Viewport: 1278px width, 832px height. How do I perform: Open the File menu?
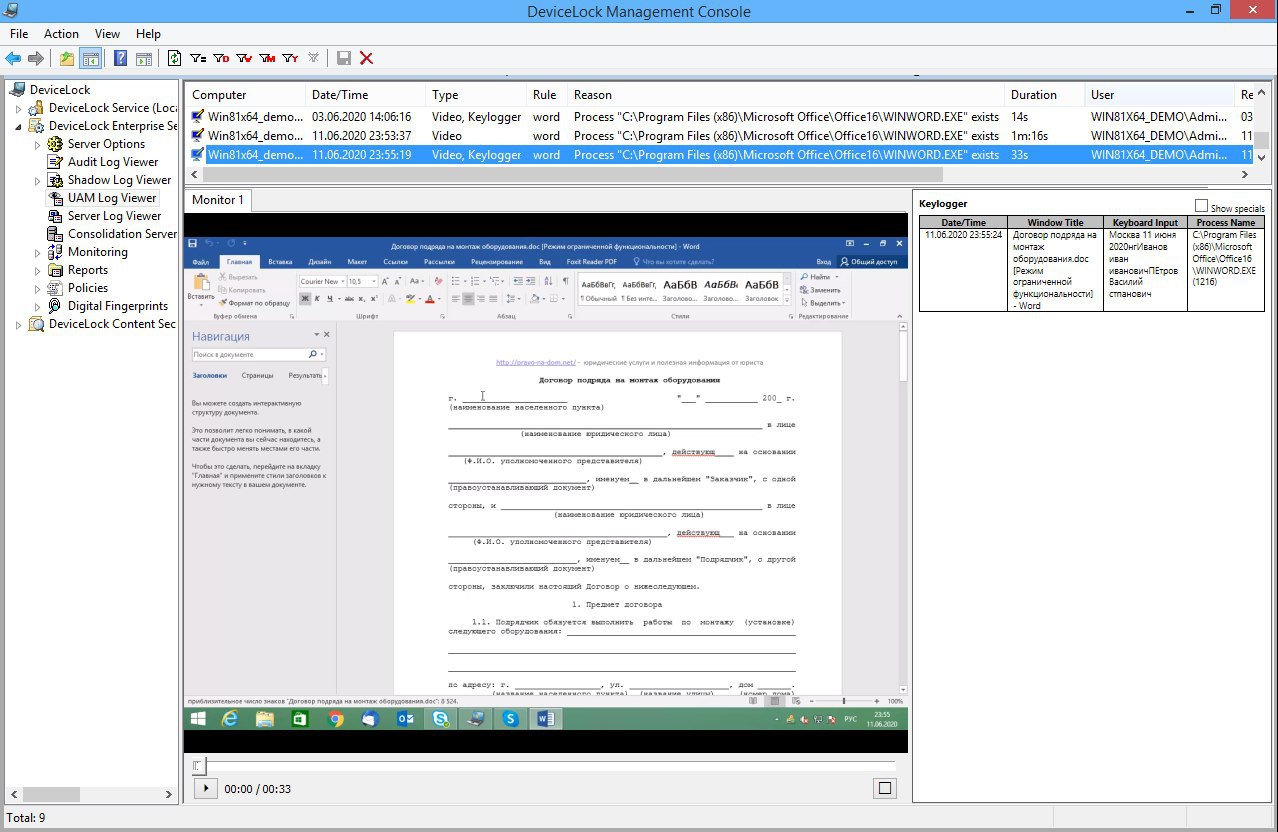[x=19, y=34]
